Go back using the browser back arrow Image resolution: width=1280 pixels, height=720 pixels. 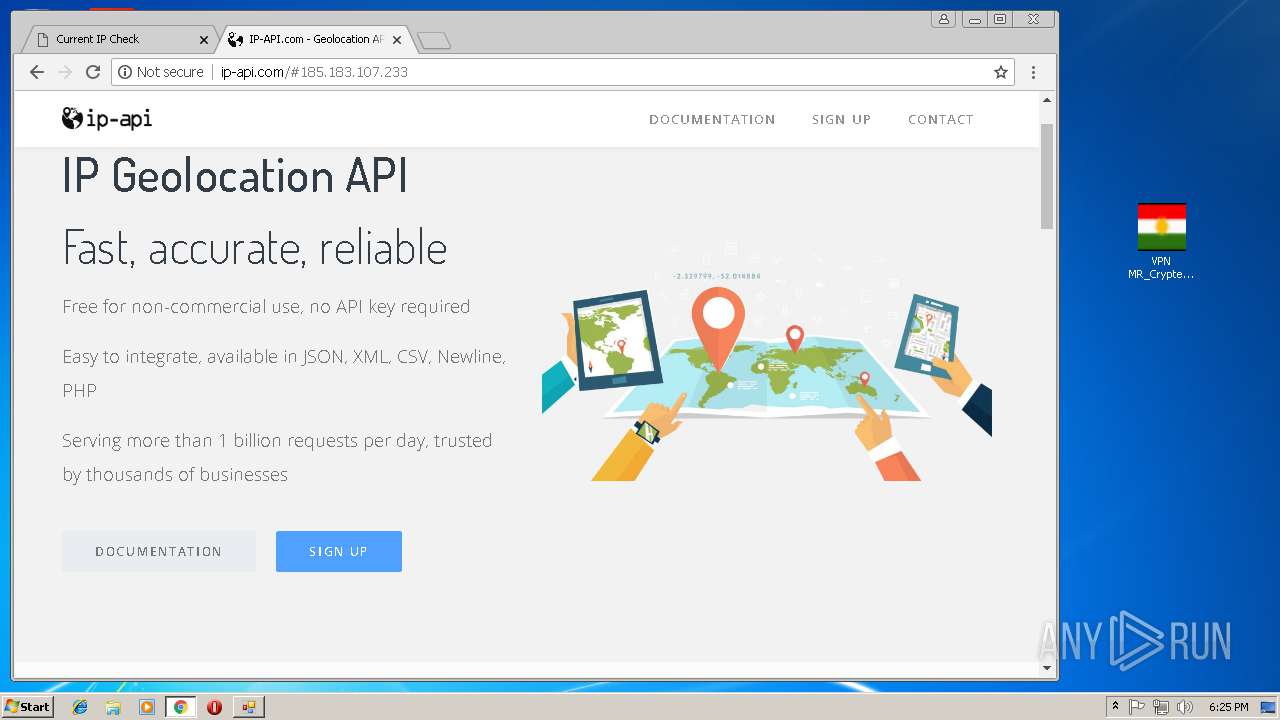point(37,72)
